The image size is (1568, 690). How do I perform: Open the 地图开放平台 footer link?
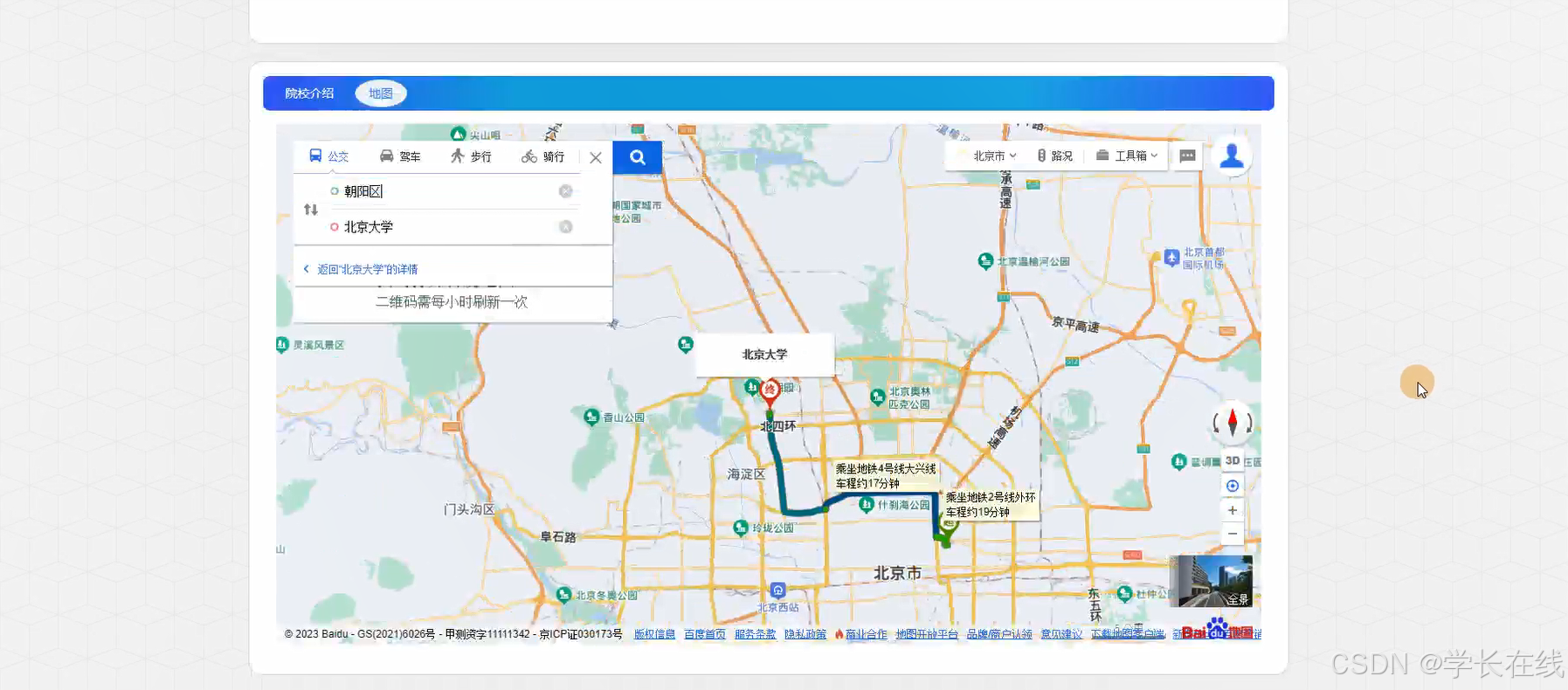click(x=927, y=634)
